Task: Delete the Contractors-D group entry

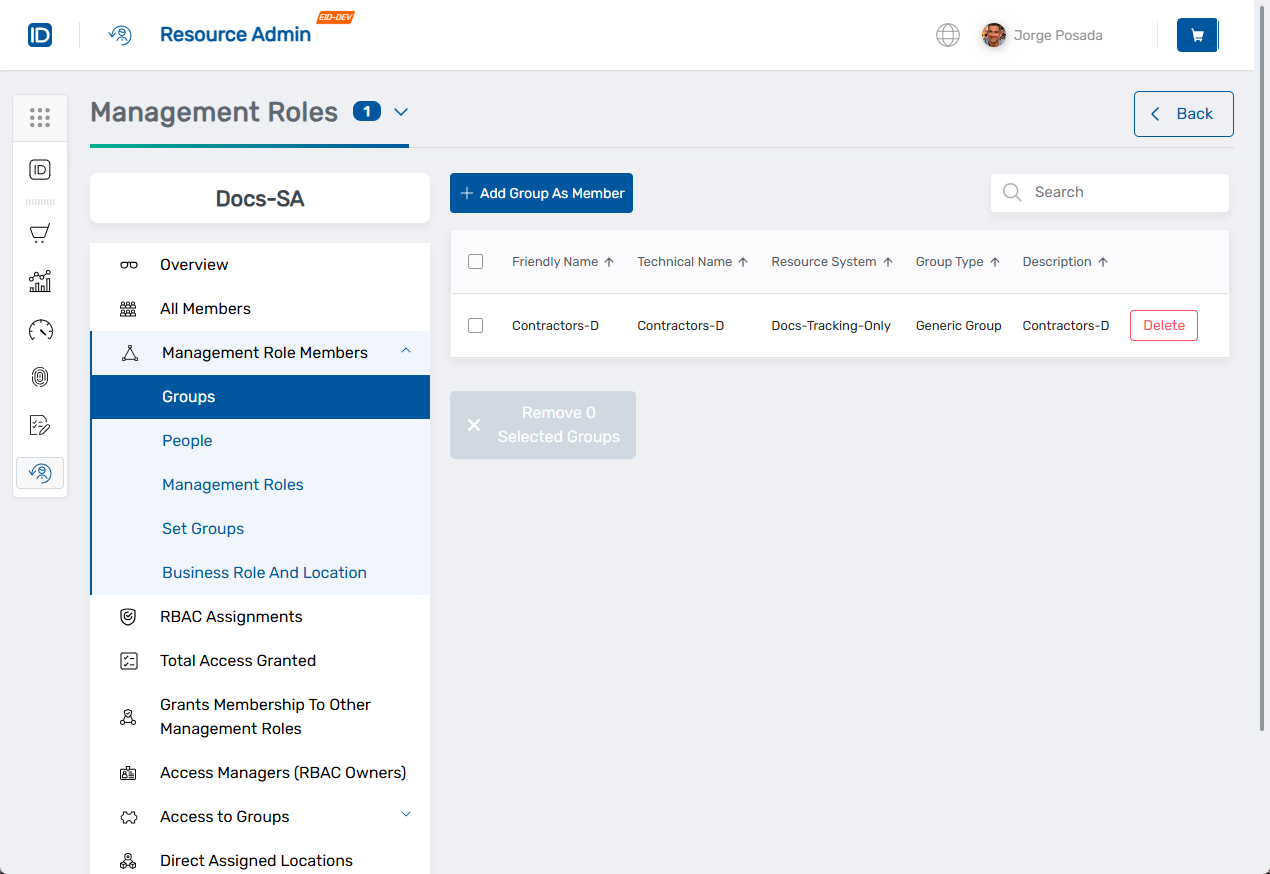Action: pyautogui.click(x=1163, y=325)
